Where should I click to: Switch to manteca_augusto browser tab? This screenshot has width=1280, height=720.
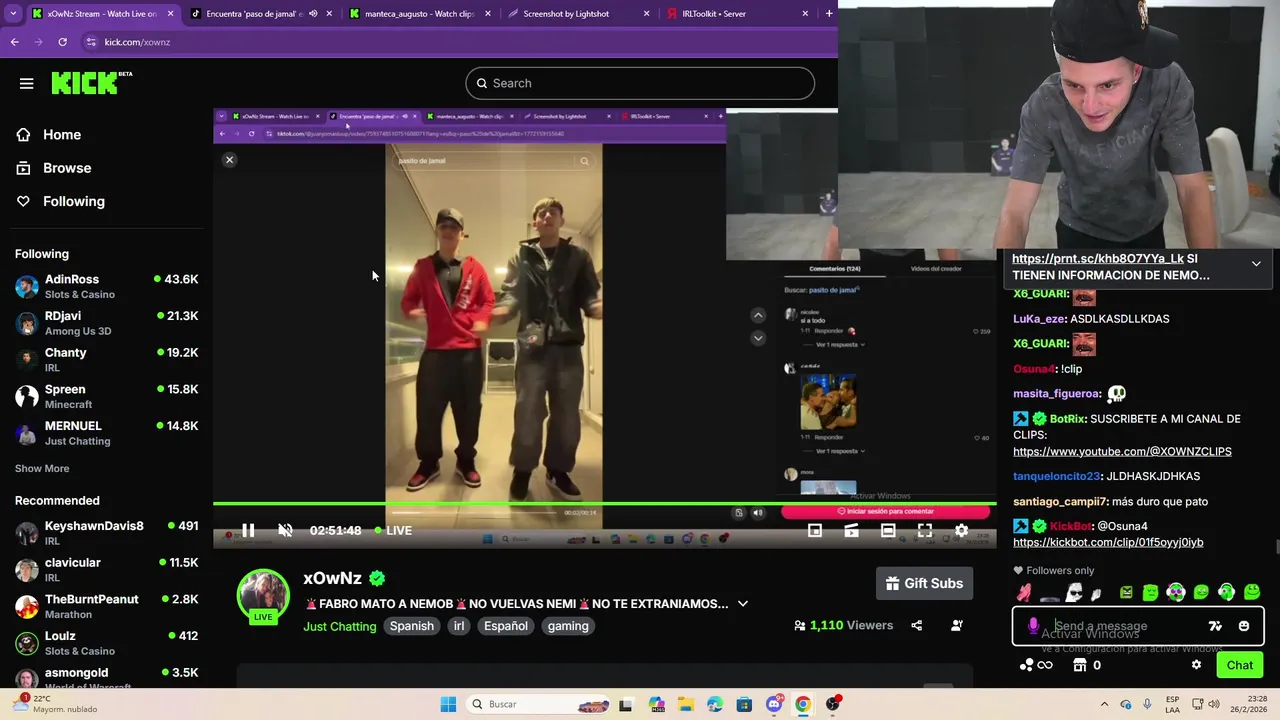(x=420, y=14)
